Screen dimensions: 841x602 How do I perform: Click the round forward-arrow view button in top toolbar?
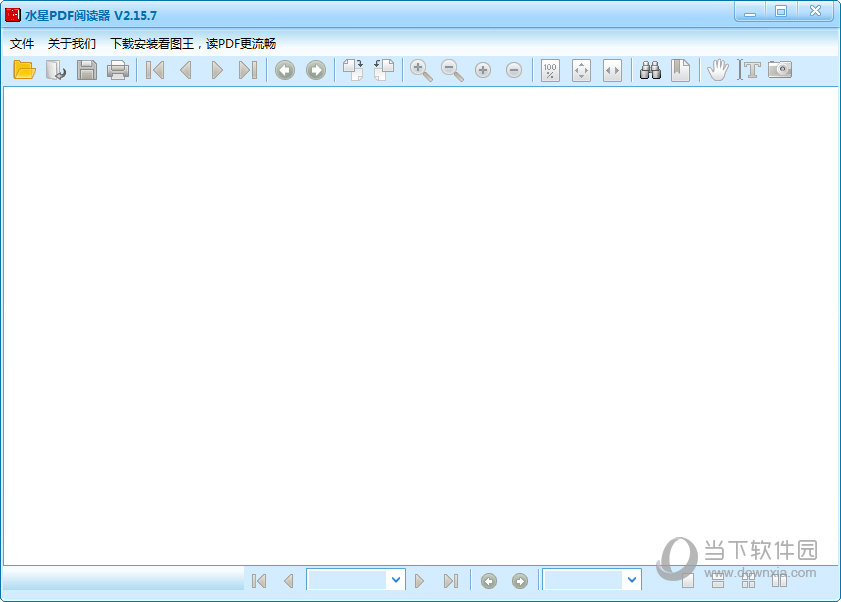click(x=316, y=70)
